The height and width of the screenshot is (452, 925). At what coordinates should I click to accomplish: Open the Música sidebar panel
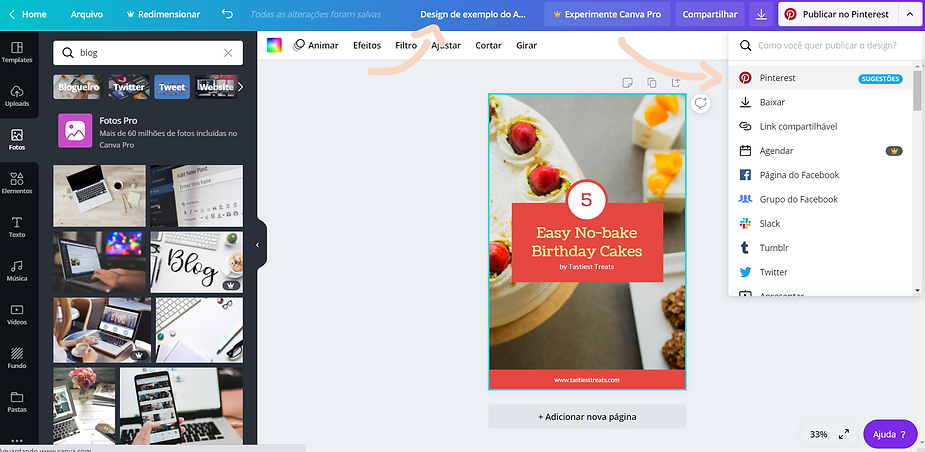(17, 270)
